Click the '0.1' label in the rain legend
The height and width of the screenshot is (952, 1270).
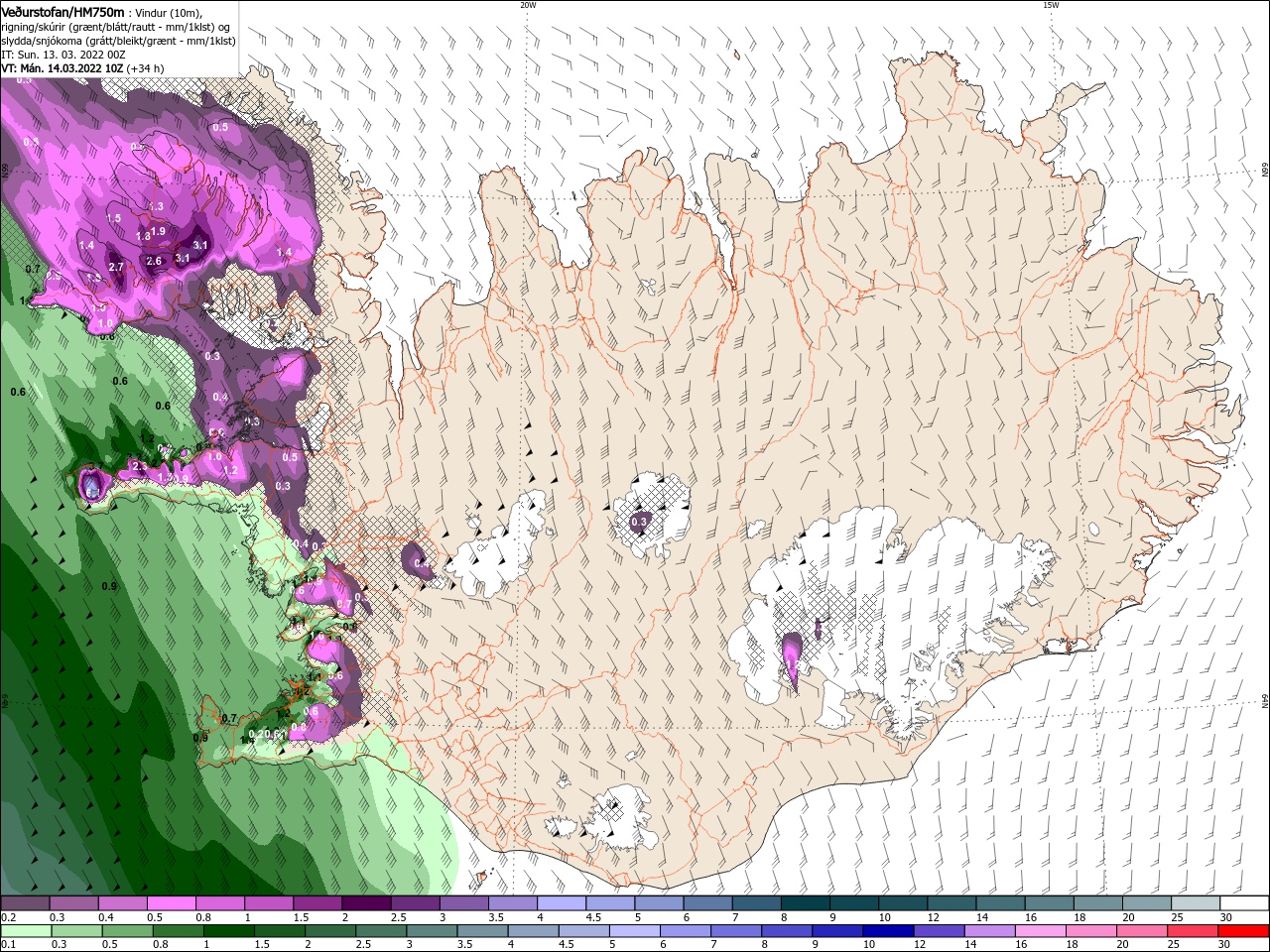(9, 945)
